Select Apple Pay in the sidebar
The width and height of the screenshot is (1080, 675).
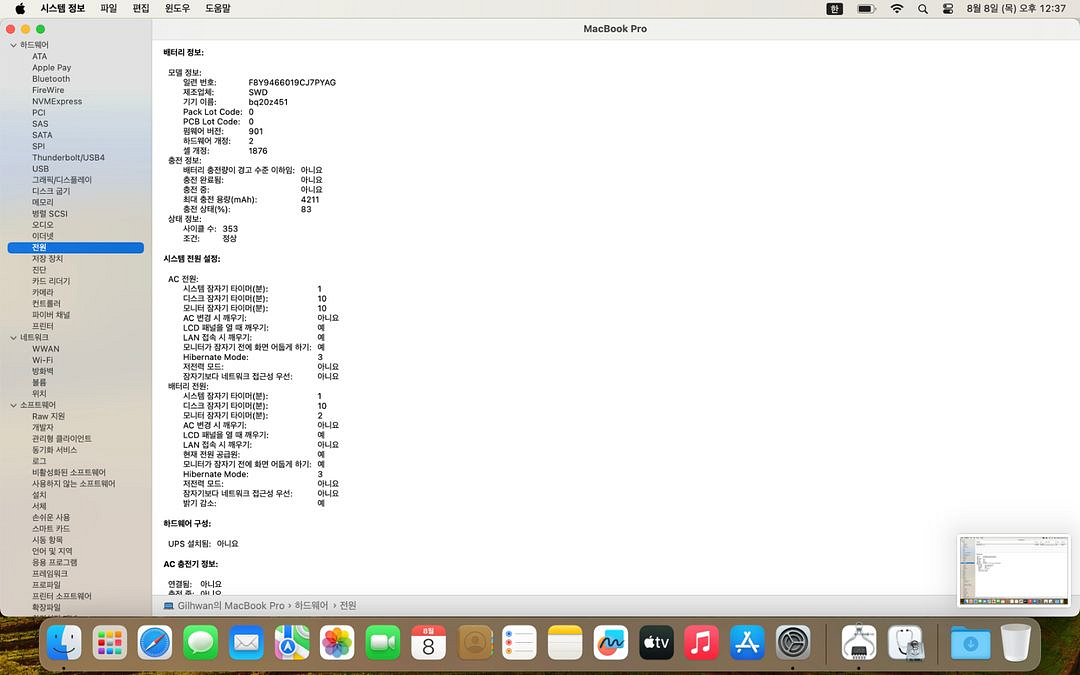tap(52, 68)
